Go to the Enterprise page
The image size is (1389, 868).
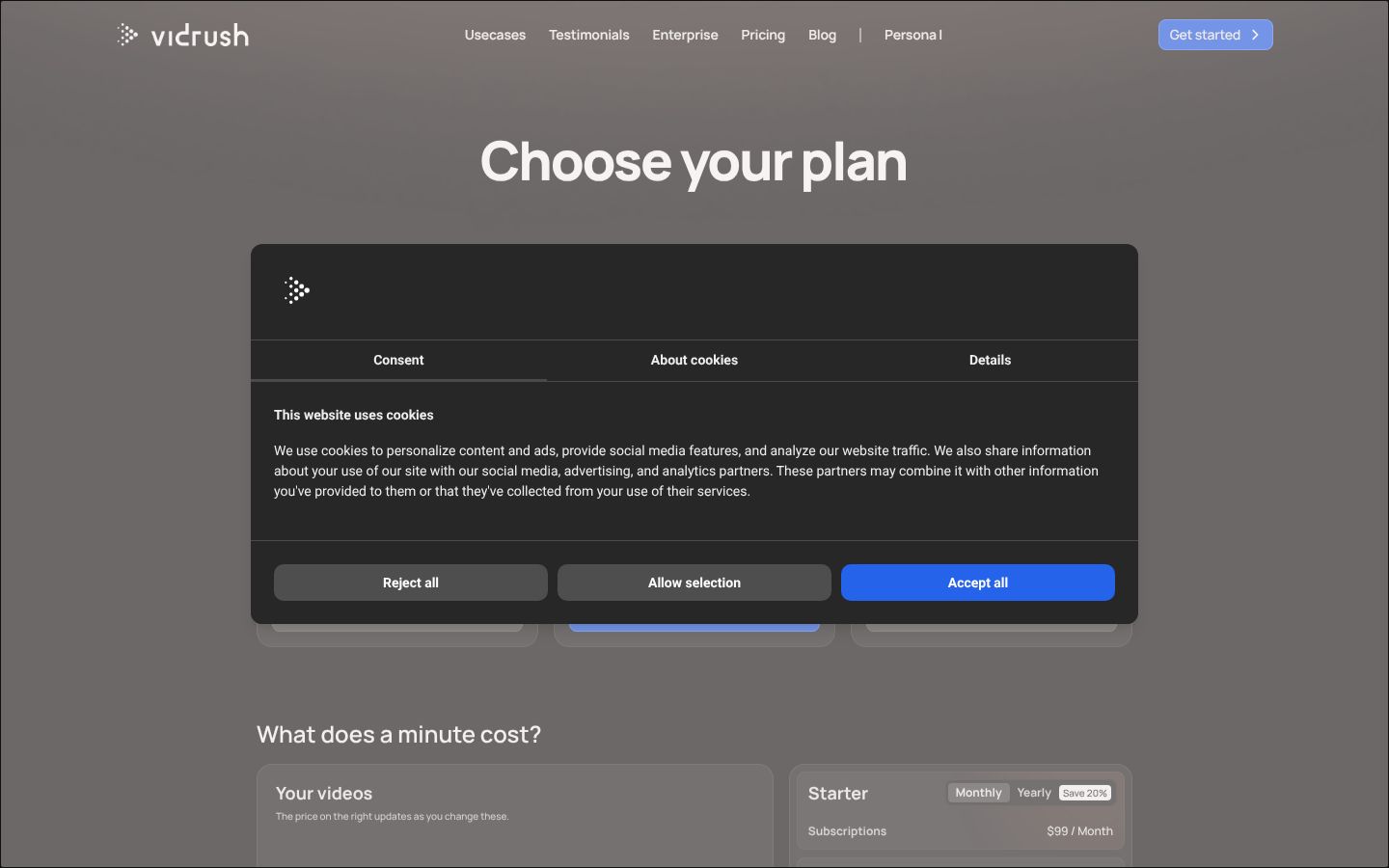pyautogui.click(x=685, y=35)
